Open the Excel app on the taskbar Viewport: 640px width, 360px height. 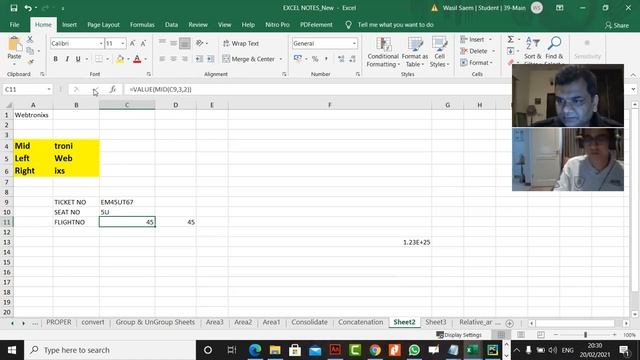coord(473,350)
